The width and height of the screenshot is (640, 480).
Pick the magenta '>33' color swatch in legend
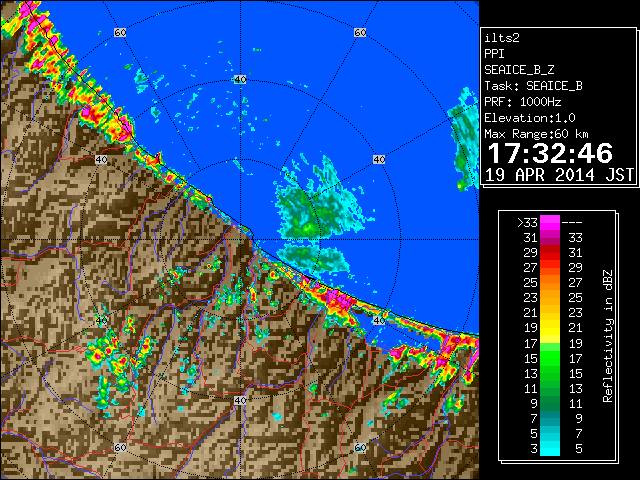[550, 222]
